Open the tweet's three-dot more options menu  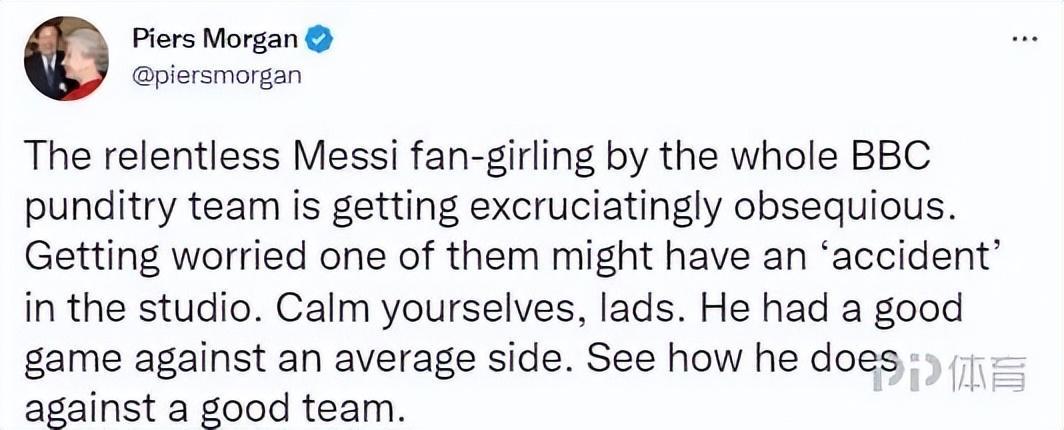pos(1021,41)
